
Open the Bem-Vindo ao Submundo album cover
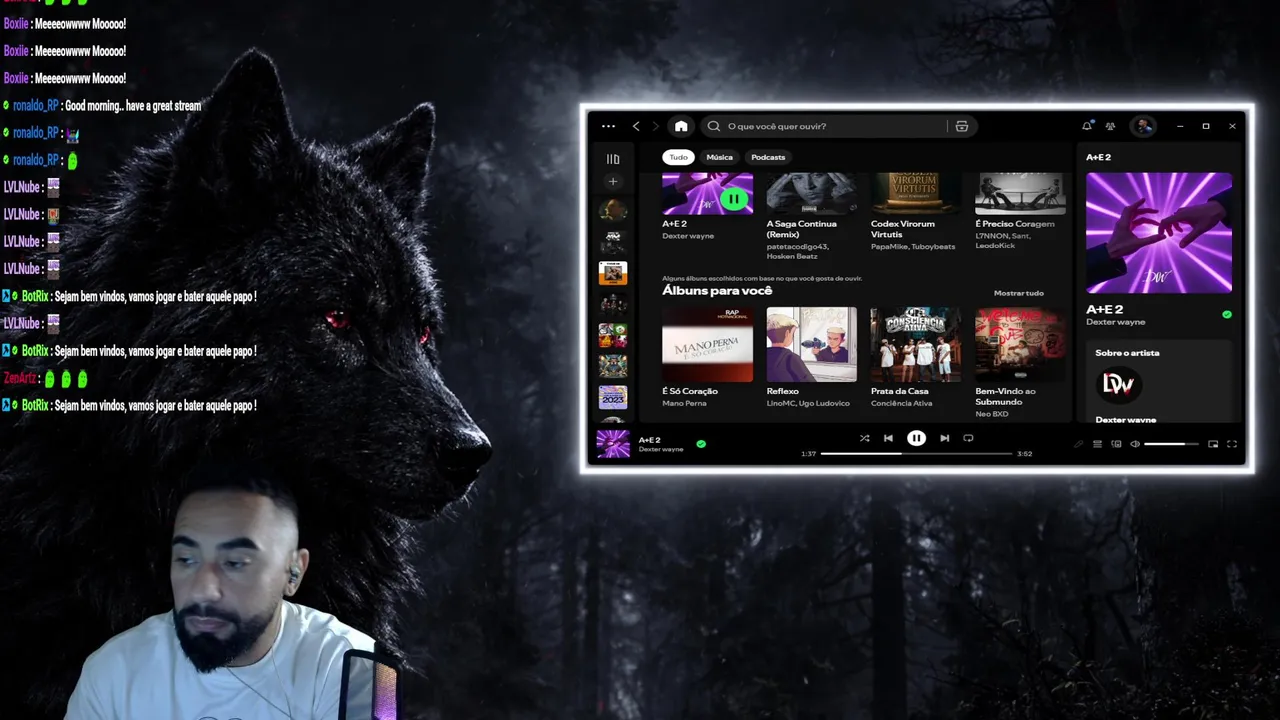coord(1020,344)
